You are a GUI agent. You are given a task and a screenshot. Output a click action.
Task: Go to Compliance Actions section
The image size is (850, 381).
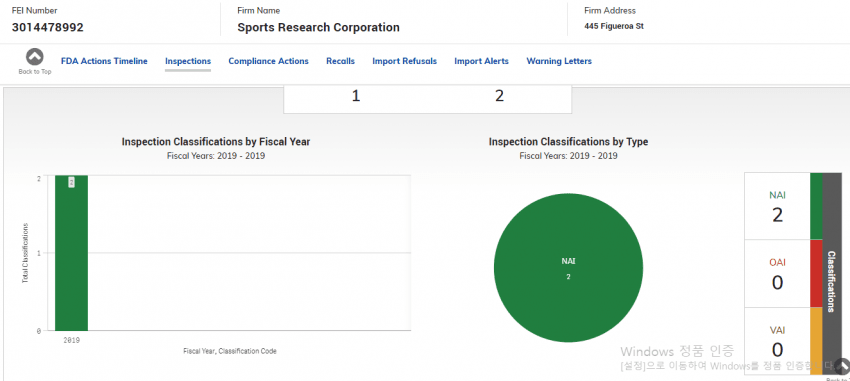tap(268, 61)
